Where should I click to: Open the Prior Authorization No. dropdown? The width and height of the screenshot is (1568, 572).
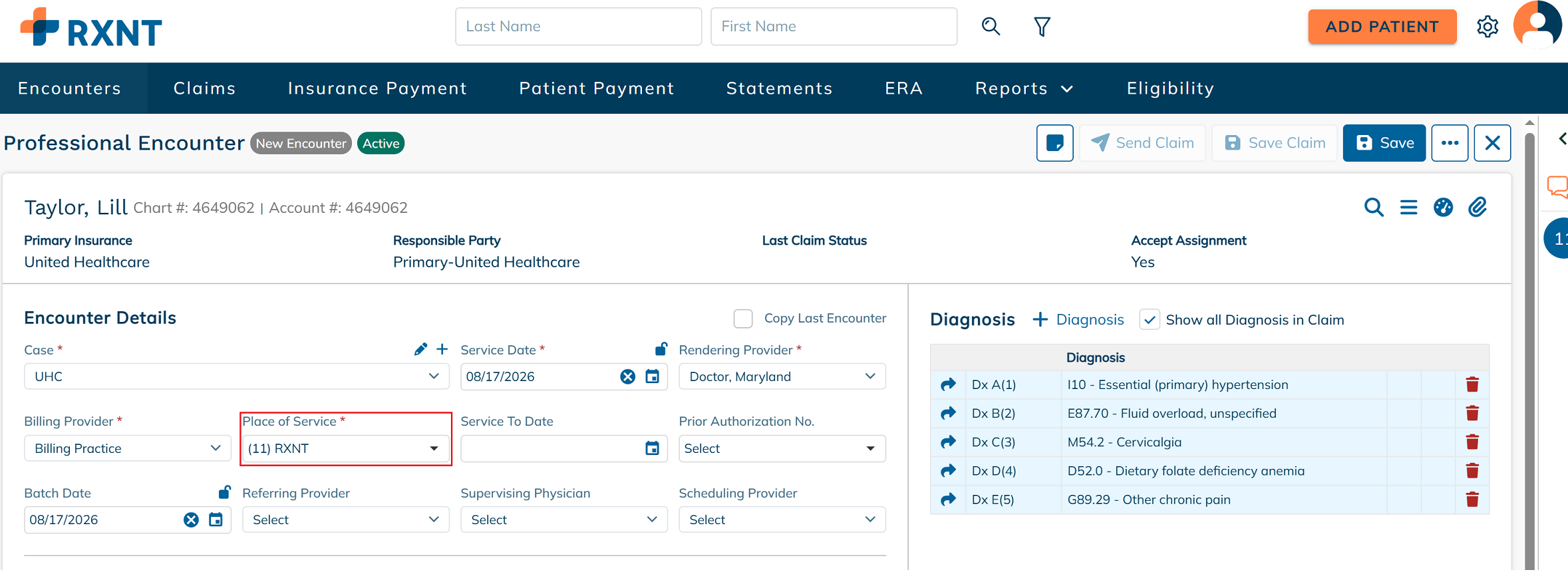tap(782, 448)
